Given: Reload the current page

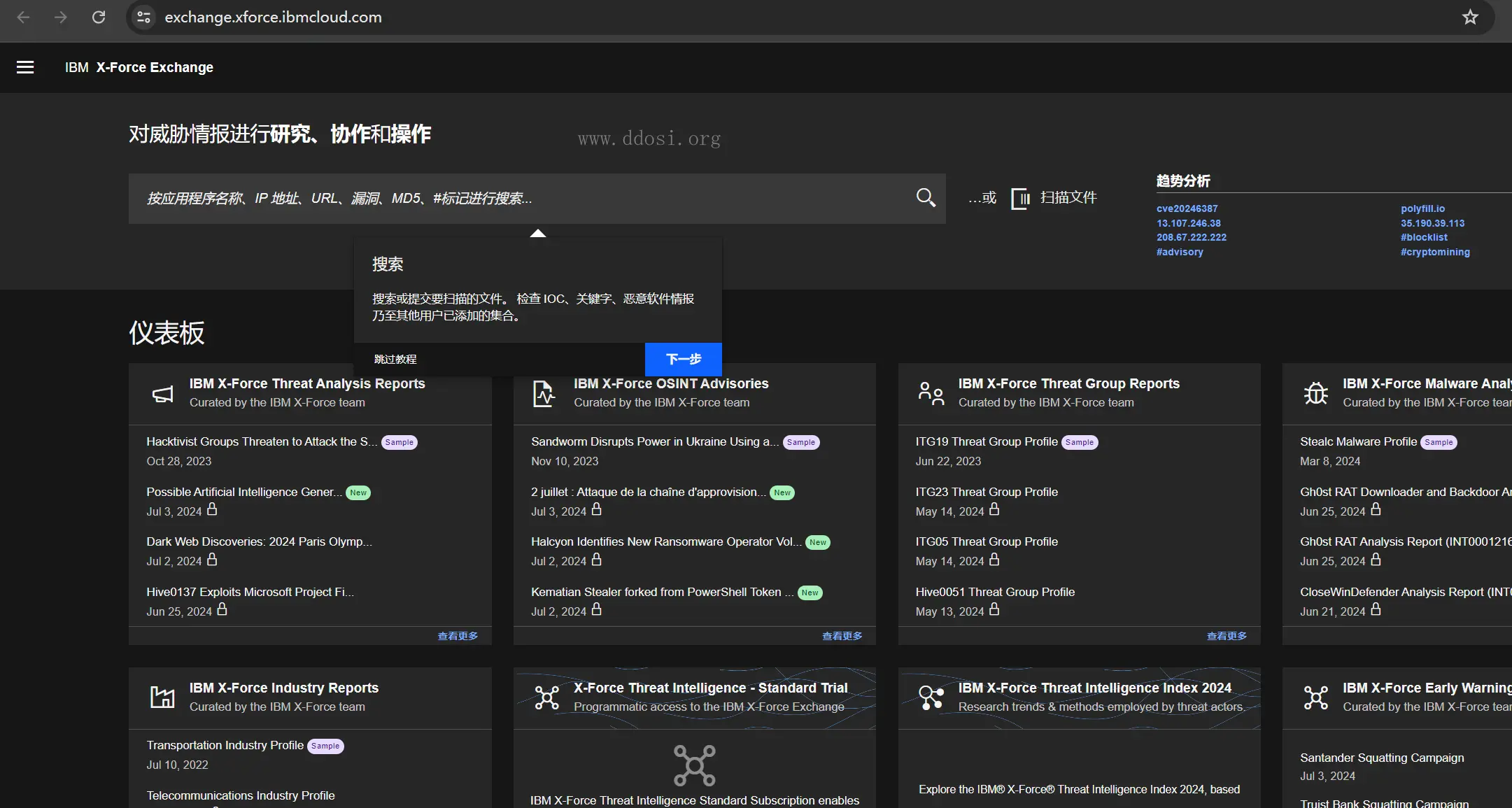Looking at the screenshot, I should [x=99, y=17].
